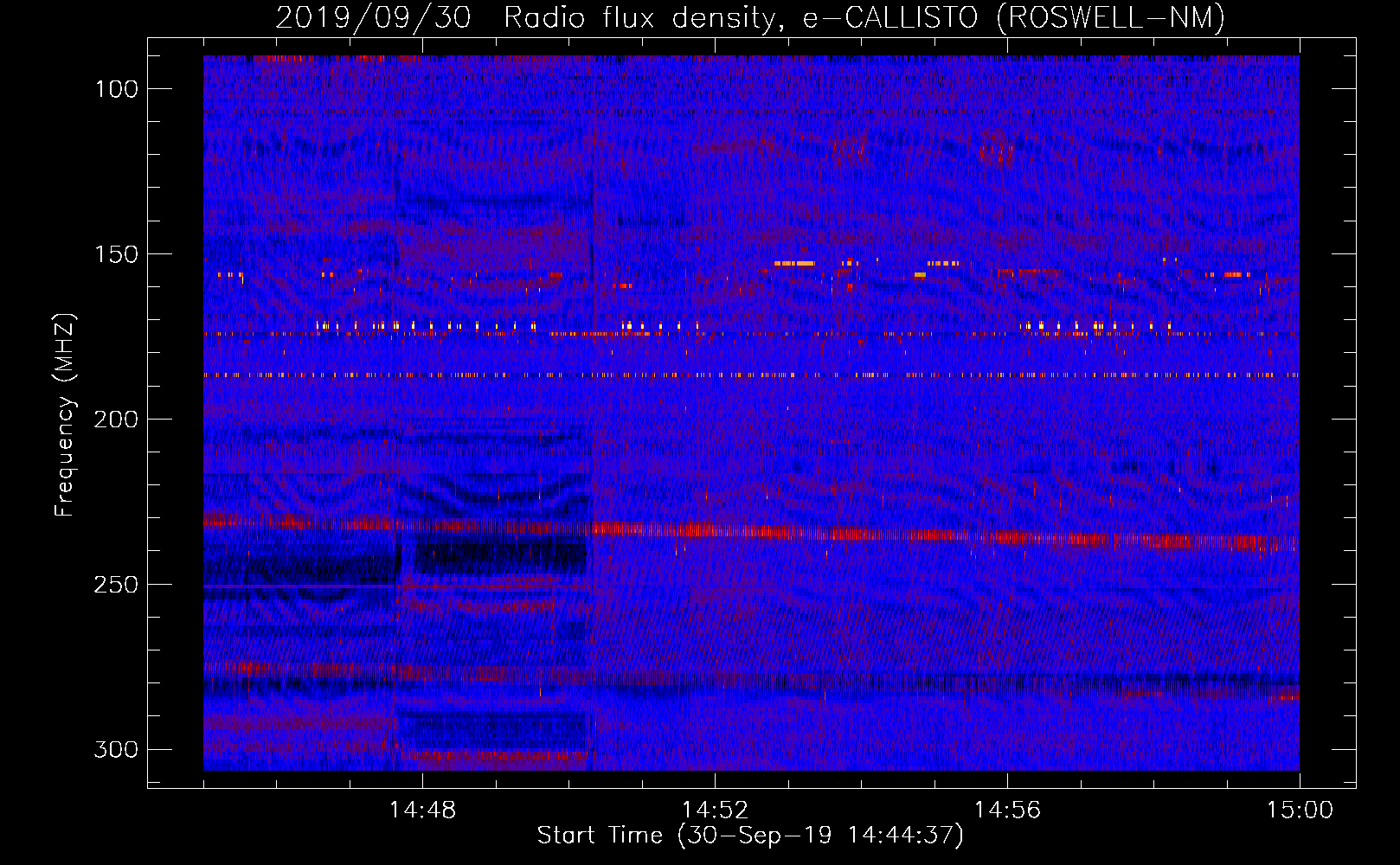Select the '2019/09/30' date in the title

(x=373, y=18)
